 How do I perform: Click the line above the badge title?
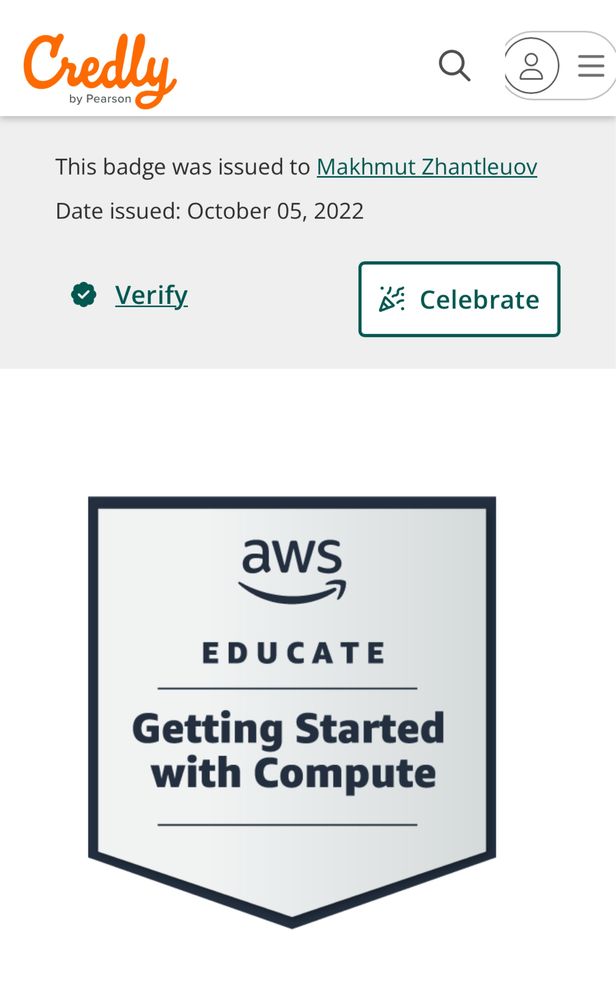287,688
